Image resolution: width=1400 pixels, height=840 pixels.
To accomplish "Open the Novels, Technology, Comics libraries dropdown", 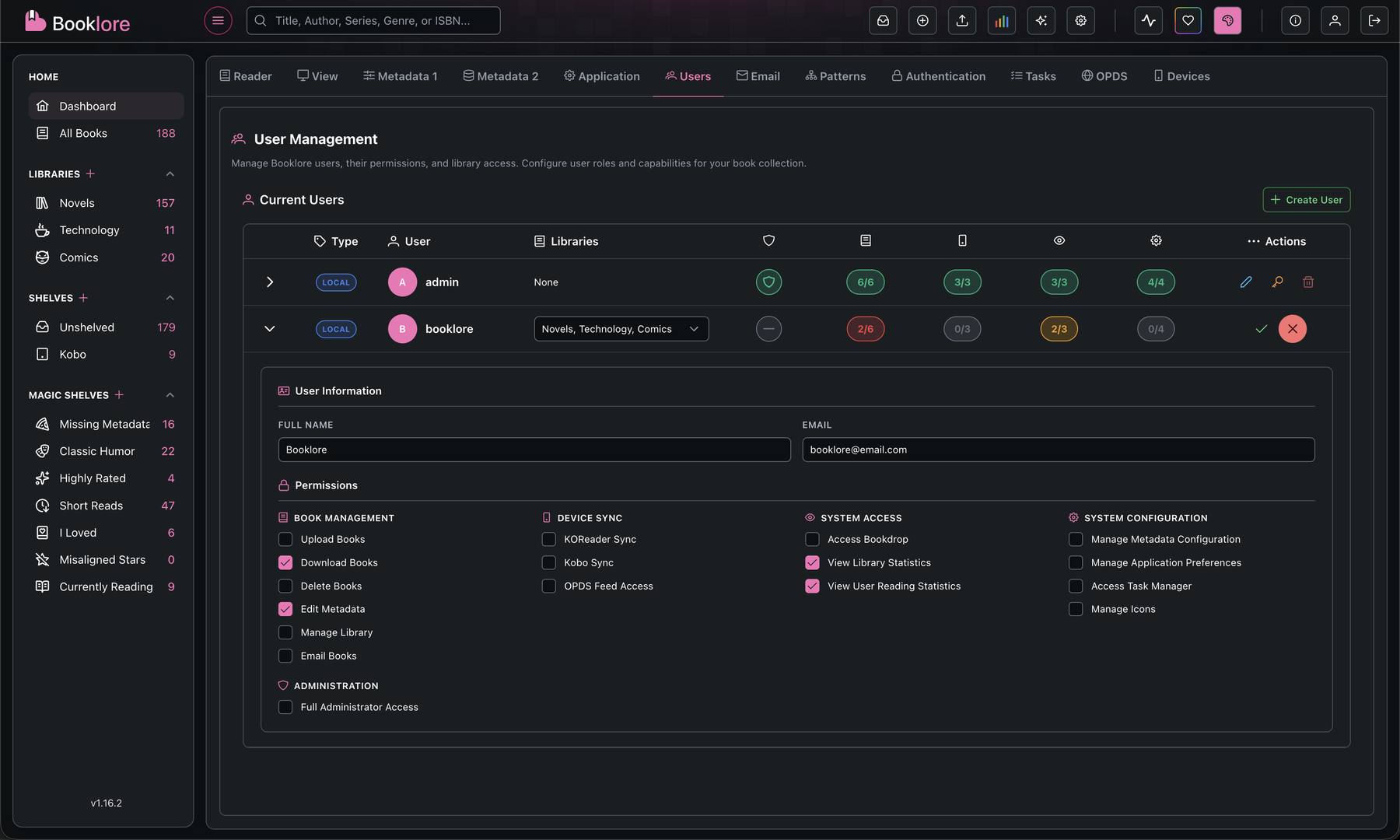I will pos(621,328).
